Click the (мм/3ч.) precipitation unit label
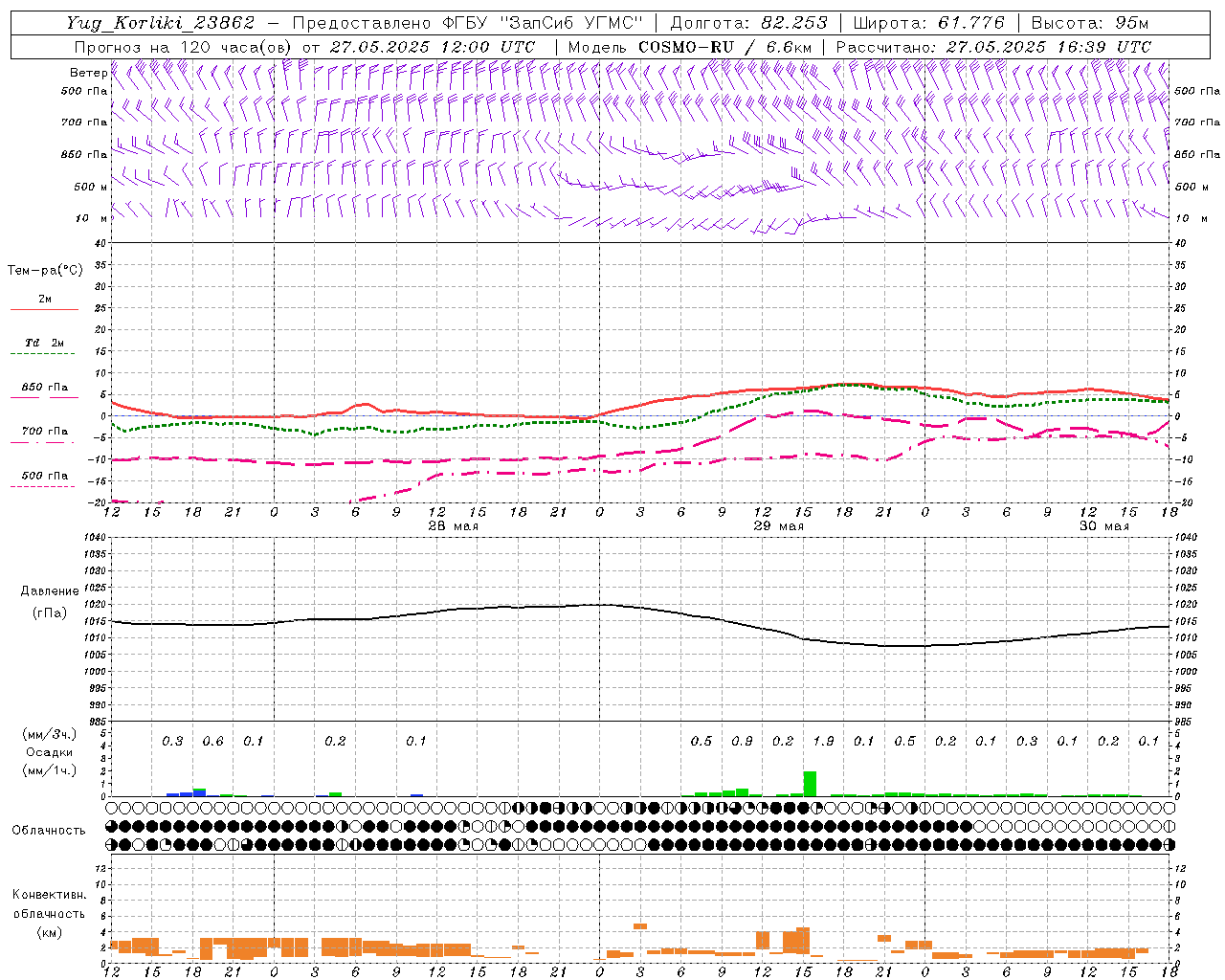Screen dimensions: 1225x980 point(50,734)
